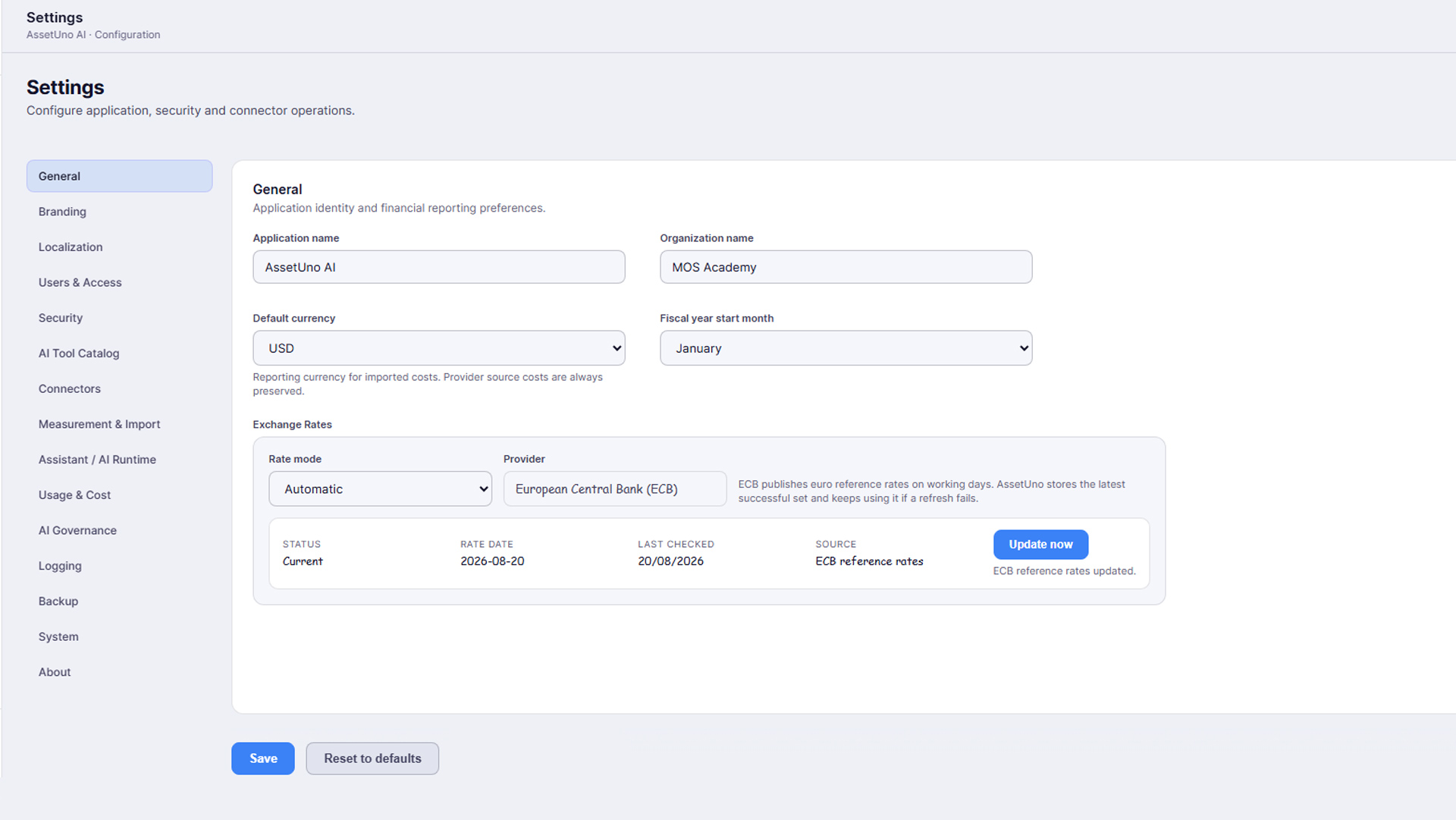The height and width of the screenshot is (820, 1456).
Task: Click the Update now button
Action: pyautogui.click(x=1040, y=545)
